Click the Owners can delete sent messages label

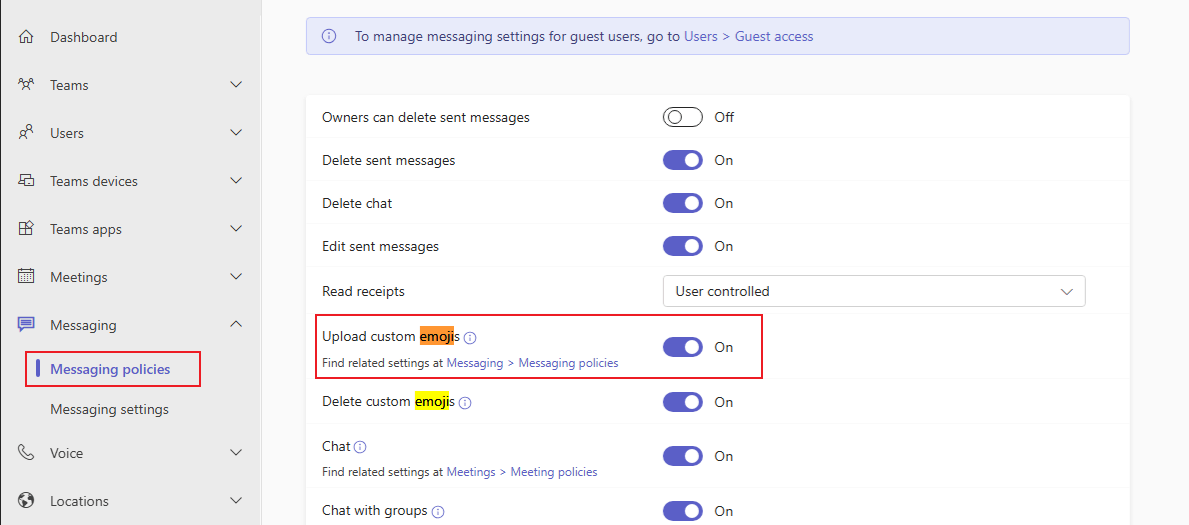pos(425,118)
